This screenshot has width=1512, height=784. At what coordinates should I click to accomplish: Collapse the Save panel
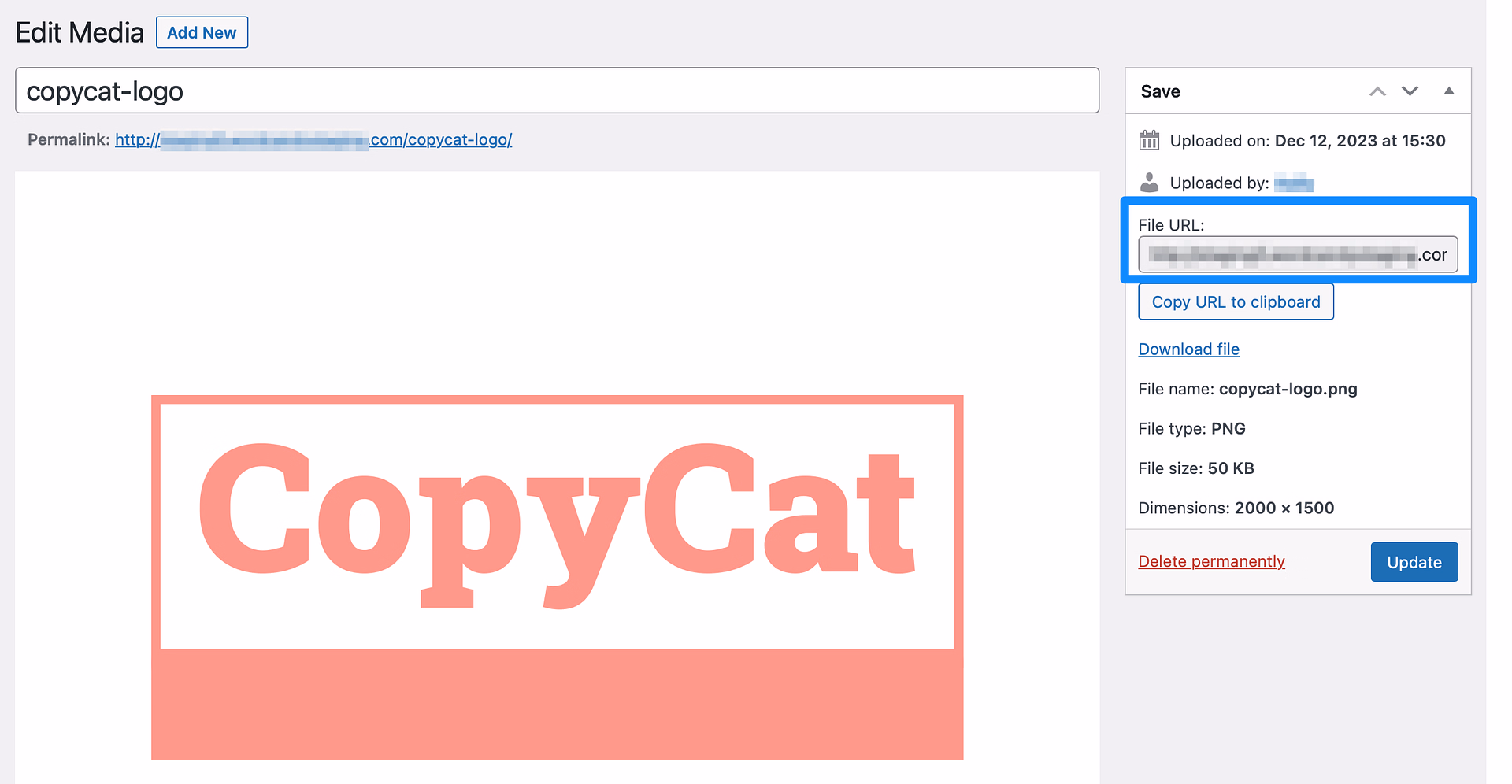[1449, 91]
